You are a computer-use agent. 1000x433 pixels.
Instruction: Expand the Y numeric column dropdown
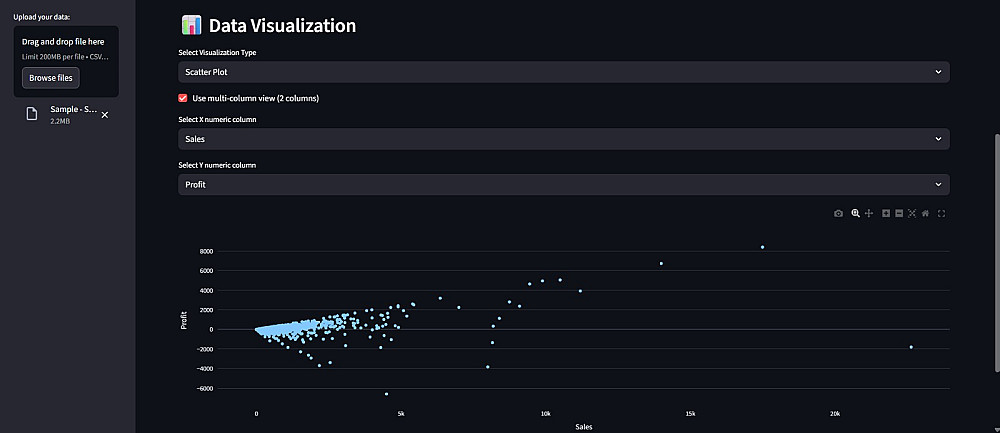563,185
